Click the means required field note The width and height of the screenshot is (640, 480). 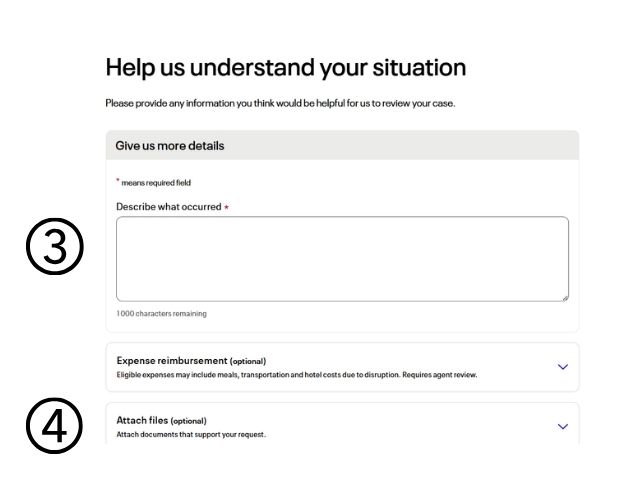click(156, 183)
